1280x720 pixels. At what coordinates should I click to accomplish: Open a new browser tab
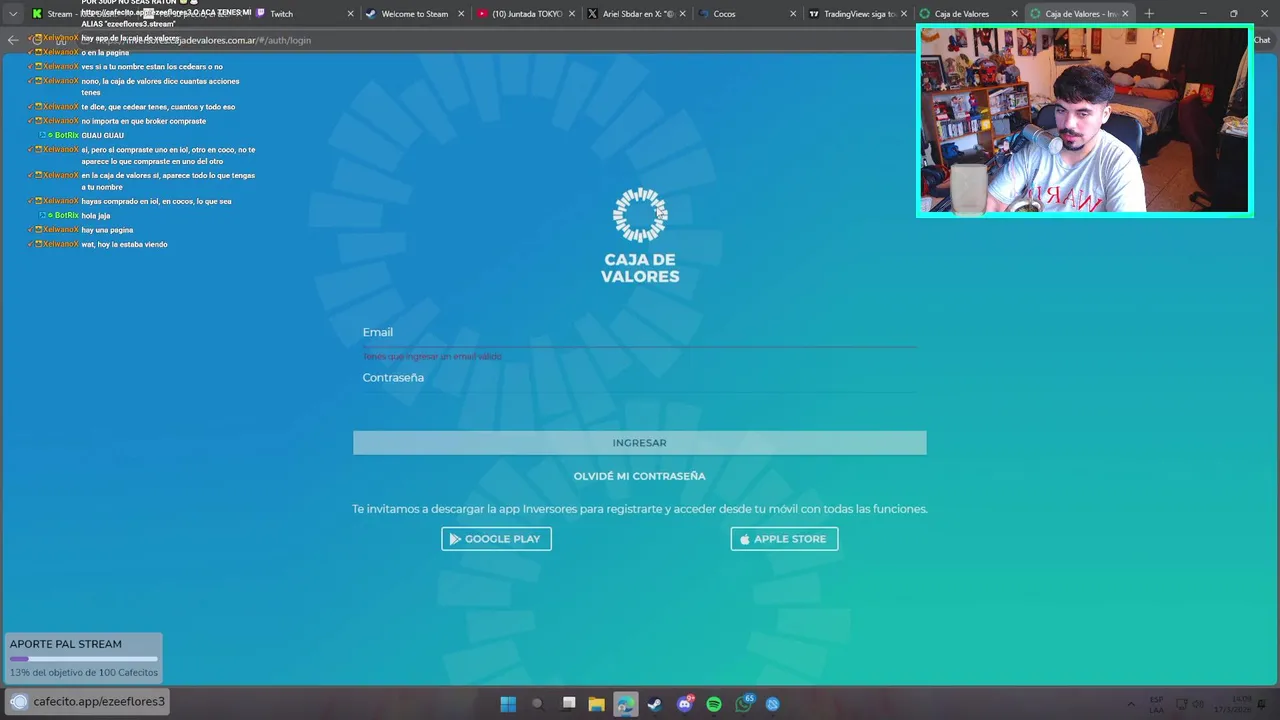1148,14
